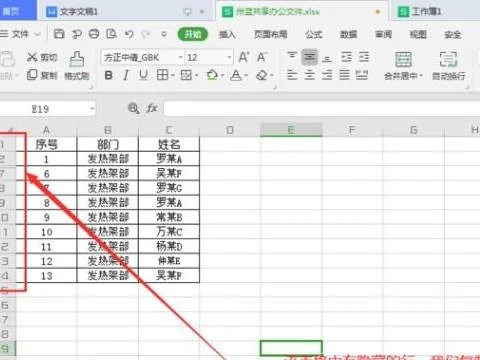Image resolution: width=480 pixels, height=360 pixels.
Task: Click the Copy (复制) button
Action: pyautogui.click(x=42, y=75)
